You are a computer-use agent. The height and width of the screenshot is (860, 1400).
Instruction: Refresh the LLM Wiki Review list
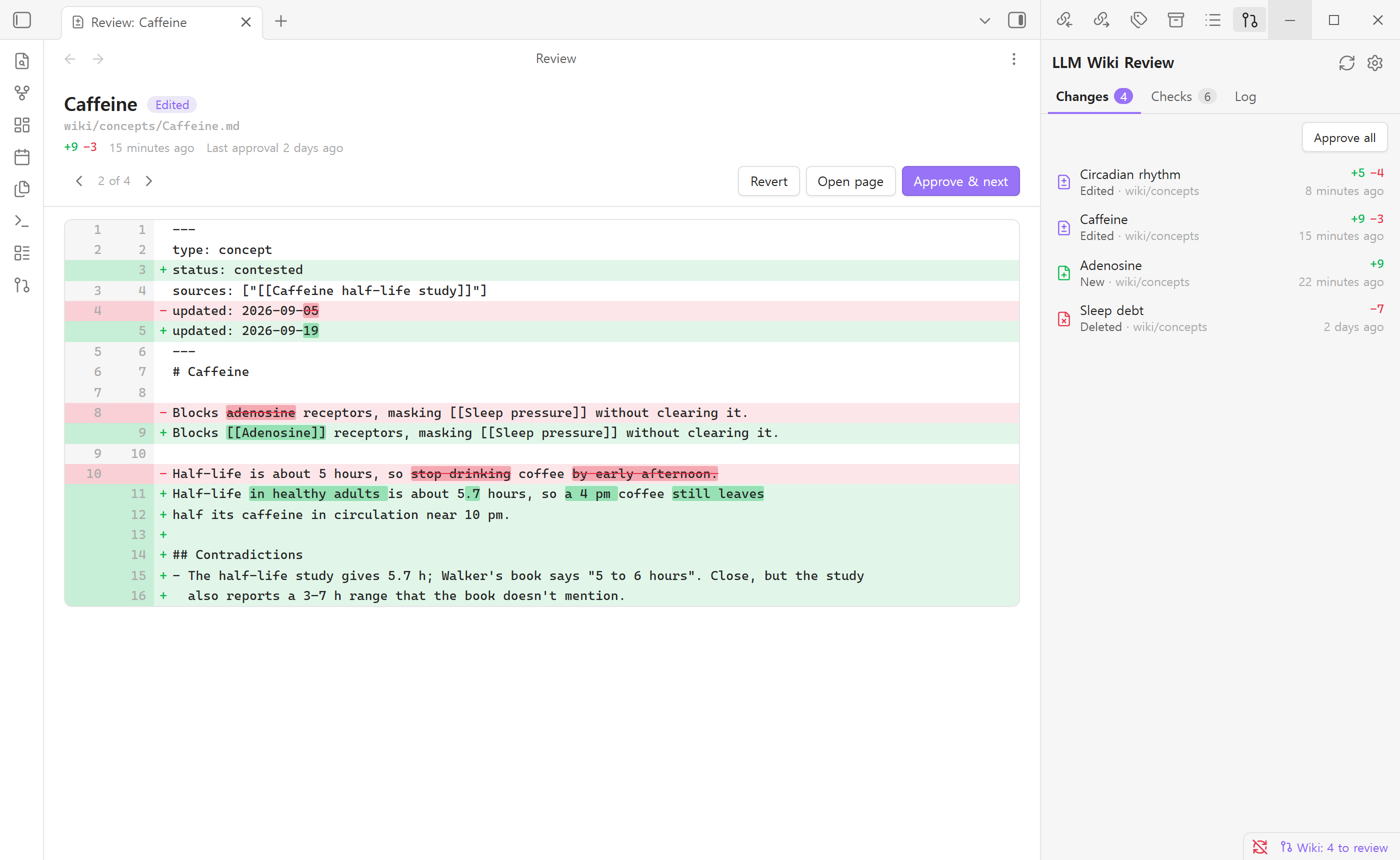pos(1346,62)
